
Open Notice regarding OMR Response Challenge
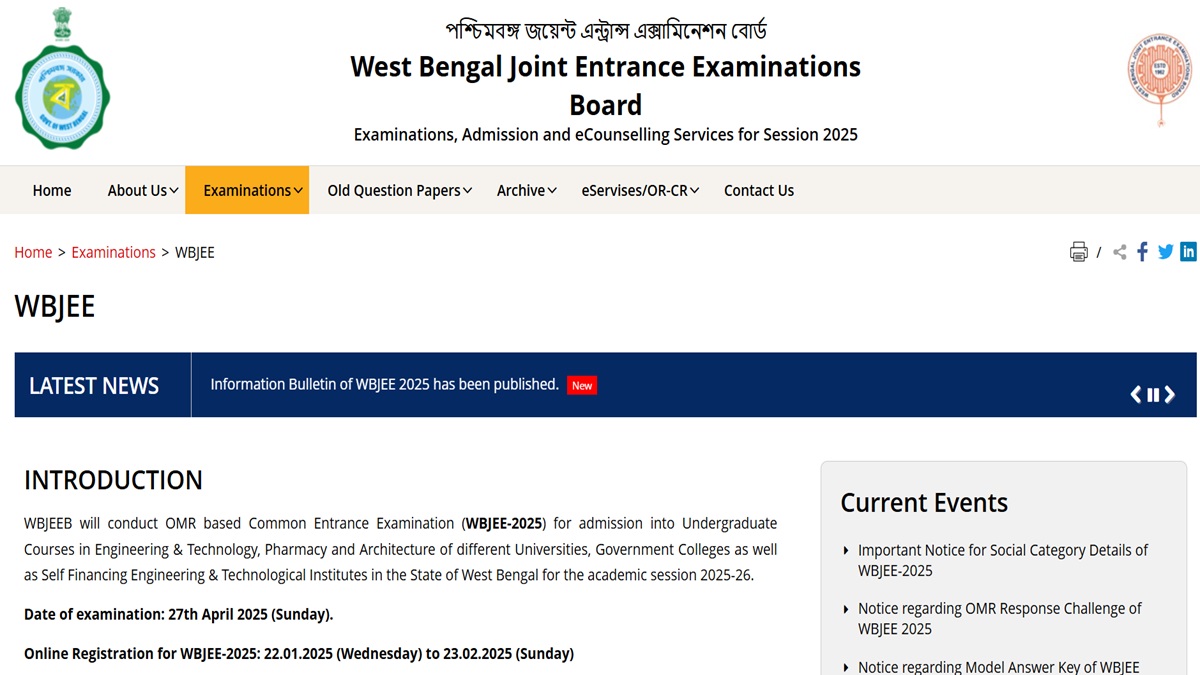tap(1000, 618)
